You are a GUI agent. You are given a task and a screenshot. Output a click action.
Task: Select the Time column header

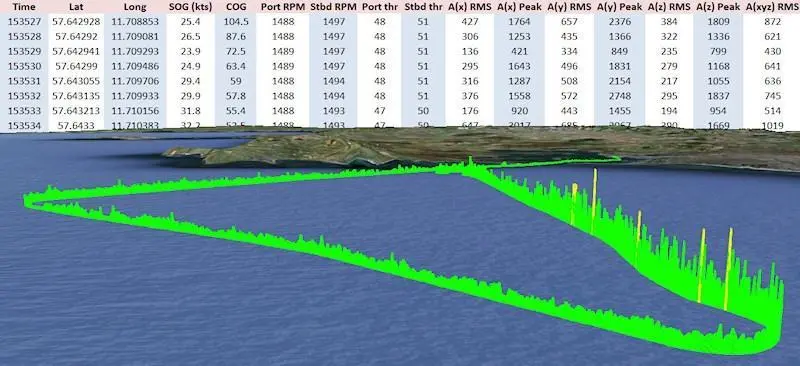(24, 7)
